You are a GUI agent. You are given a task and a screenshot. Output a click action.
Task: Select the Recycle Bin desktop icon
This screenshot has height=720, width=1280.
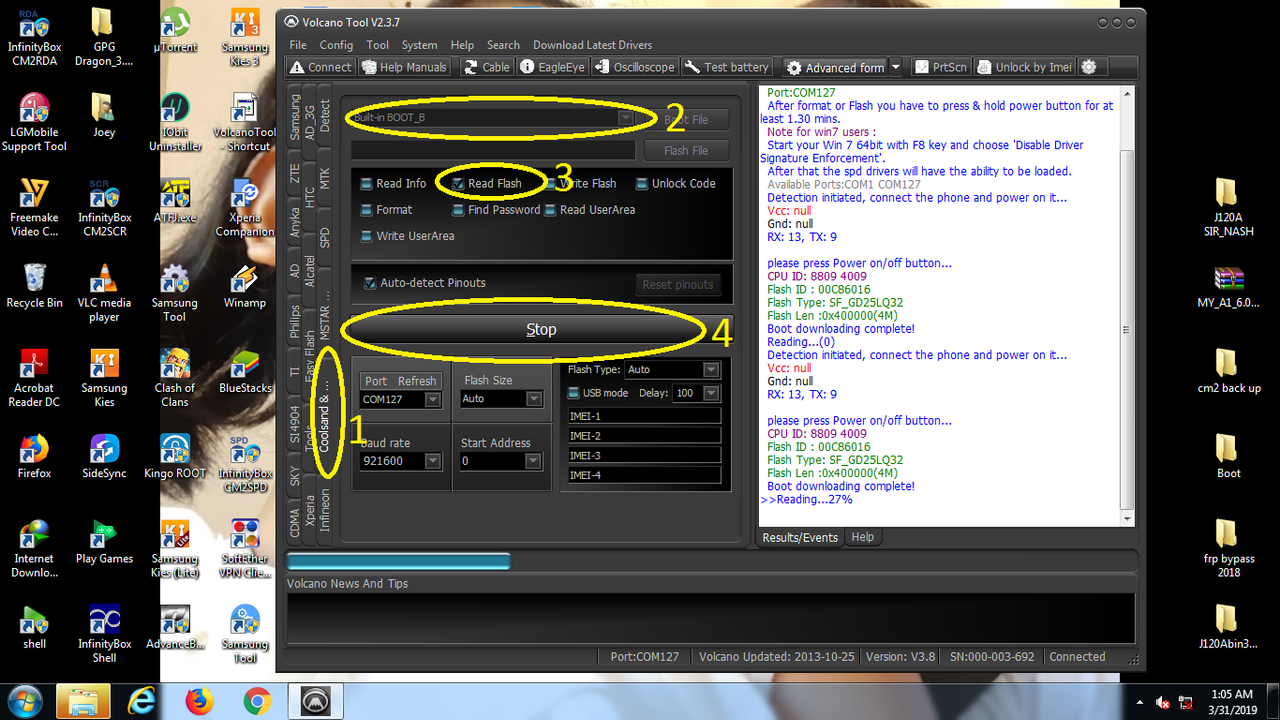pyautogui.click(x=34, y=286)
